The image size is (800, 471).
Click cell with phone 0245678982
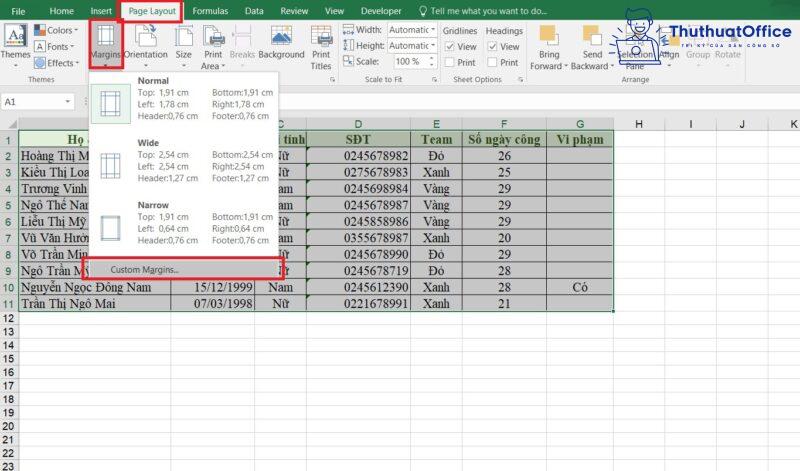pos(358,156)
